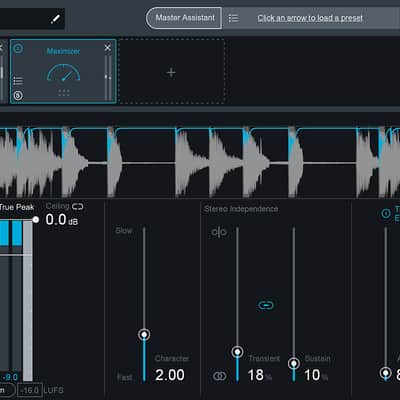Toggle the Transient/Sustain link button
The height and width of the screenshot is (400, 400).
266,305
